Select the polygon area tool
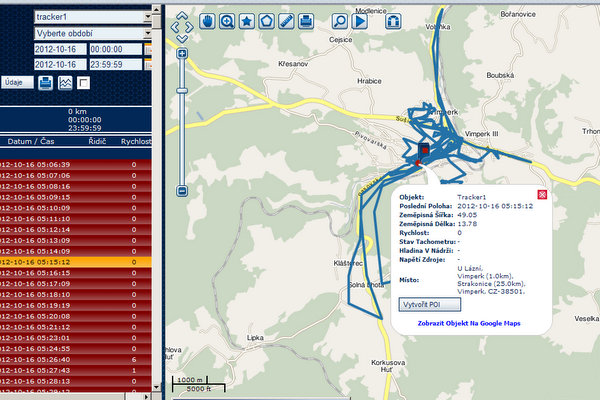 coord(266,21)
